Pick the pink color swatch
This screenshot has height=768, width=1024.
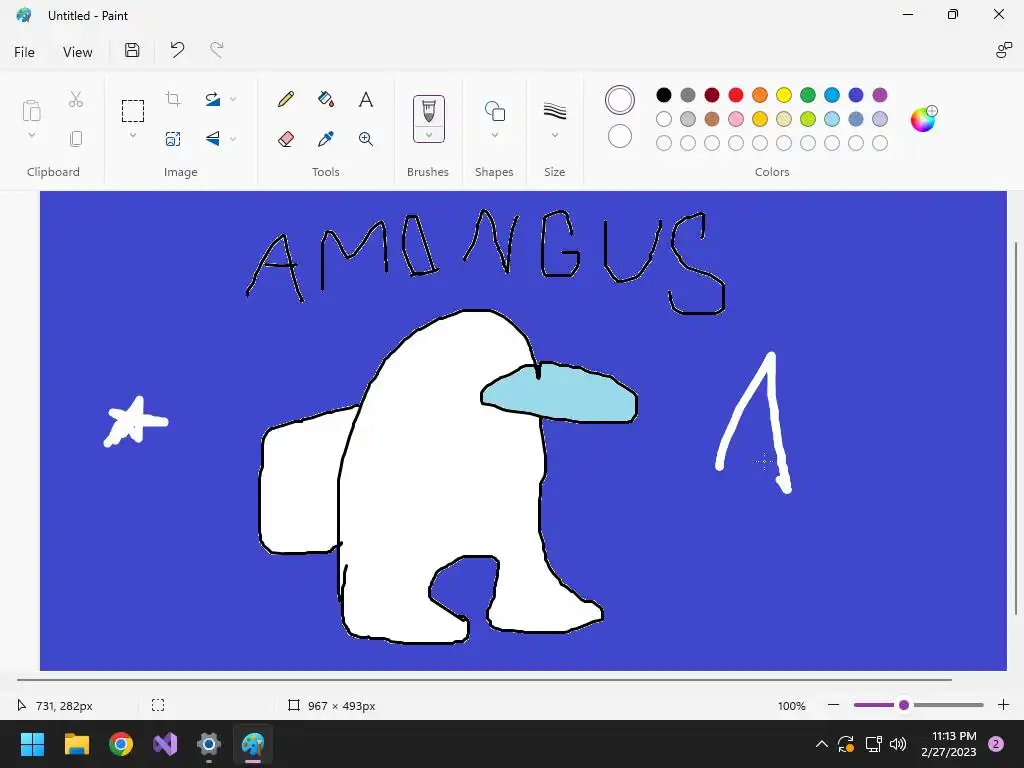point(736,119)
